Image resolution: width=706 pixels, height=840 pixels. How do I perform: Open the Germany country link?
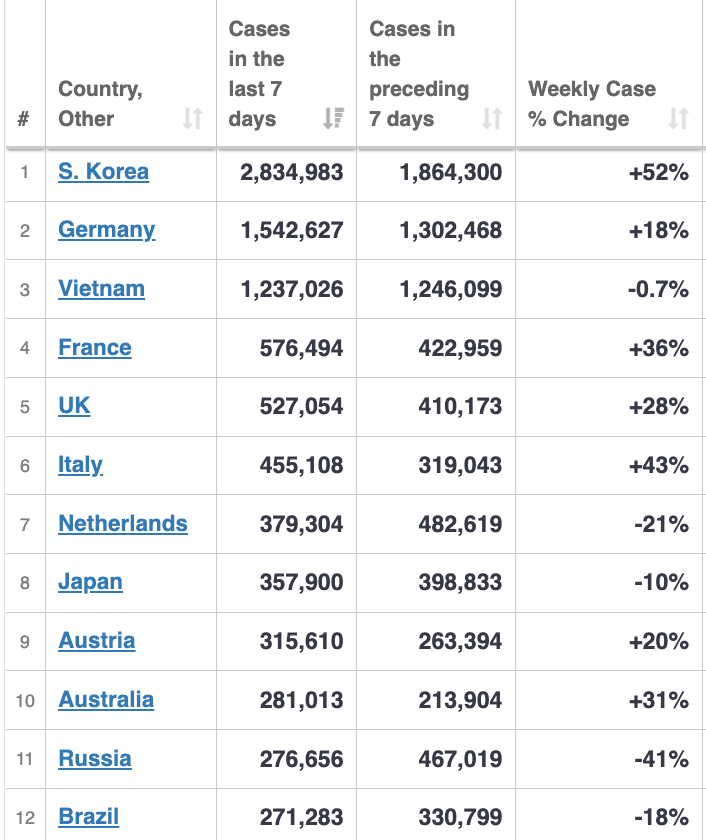(106, 230)
